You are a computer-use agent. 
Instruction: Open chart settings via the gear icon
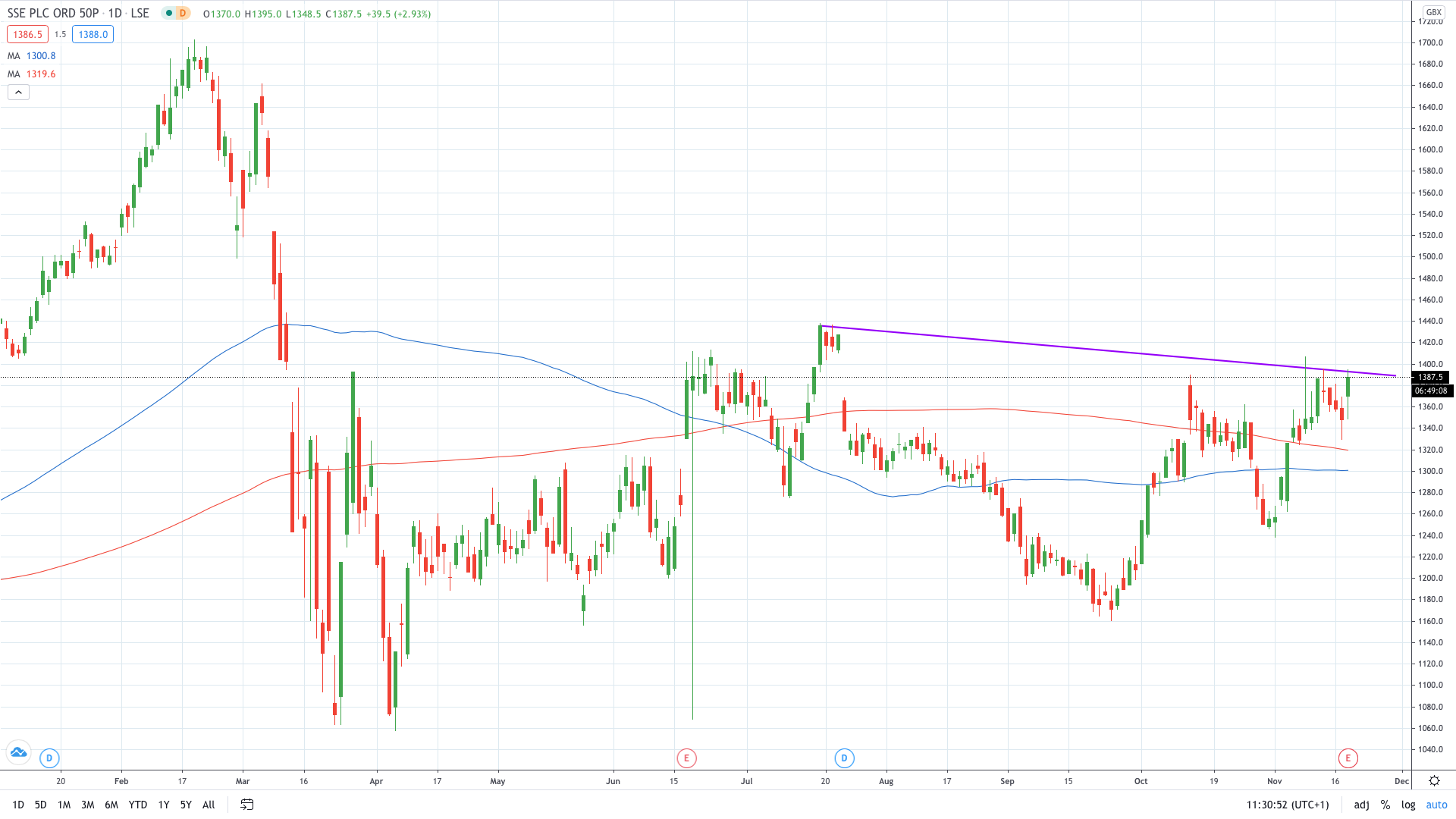(1434, 780)
